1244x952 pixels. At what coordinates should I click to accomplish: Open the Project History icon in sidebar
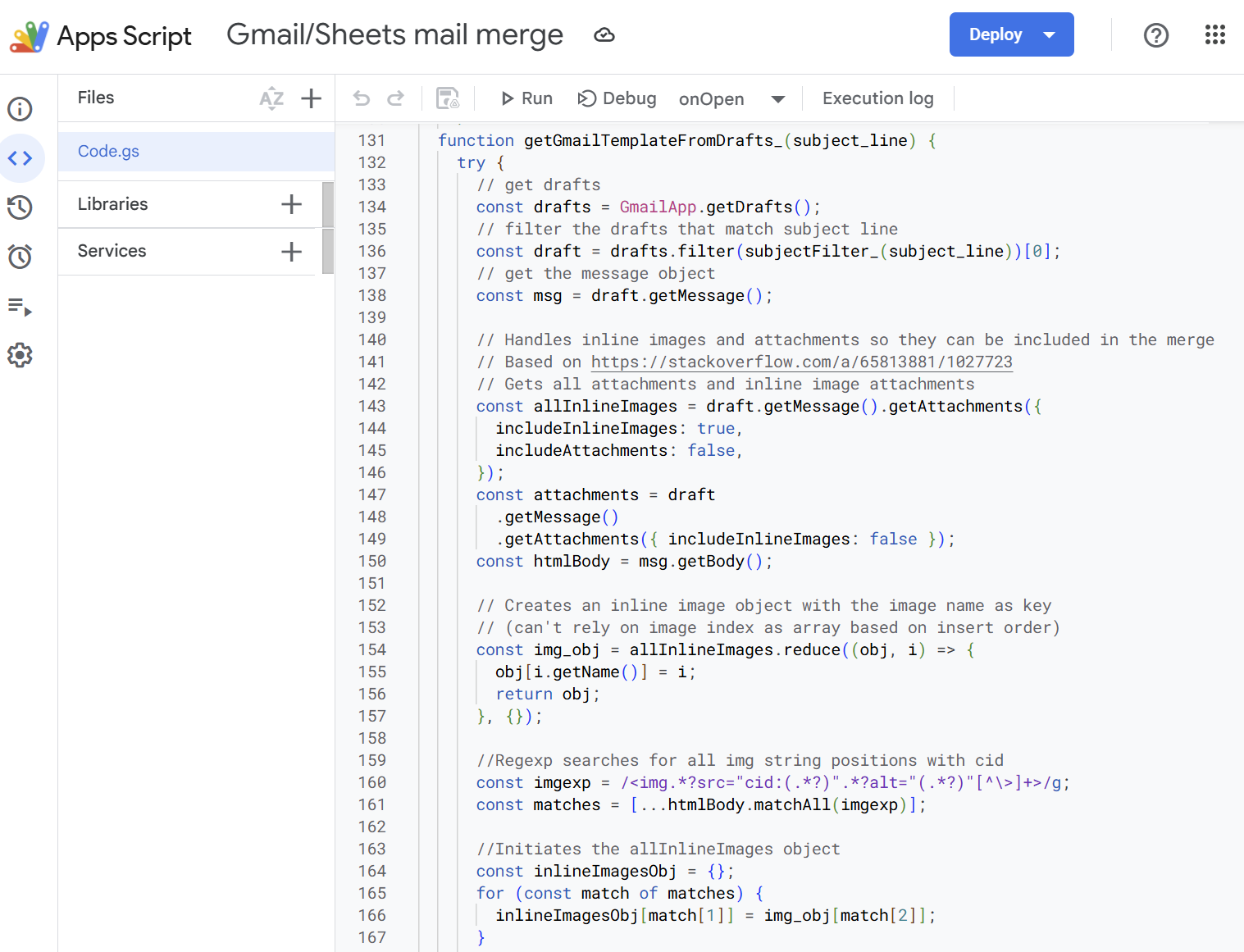pyautogui.click(x=21, y=207)
